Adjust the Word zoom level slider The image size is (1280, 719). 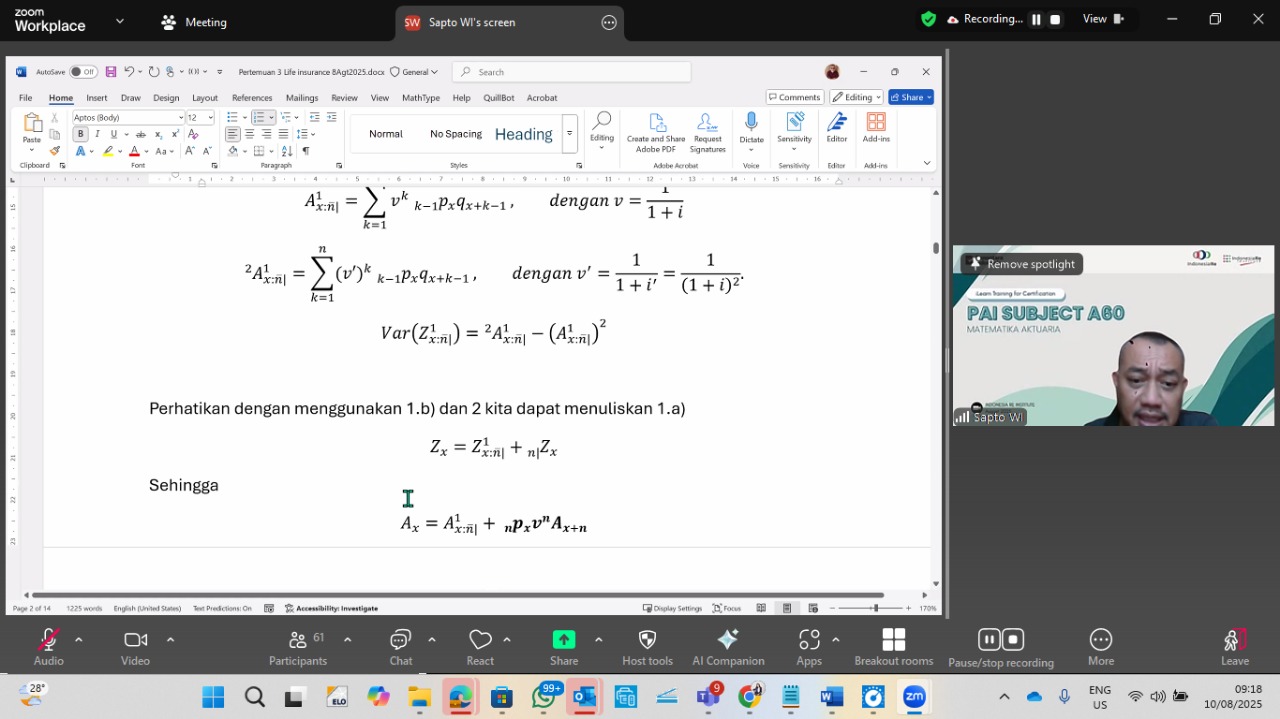tap(875, 608)
